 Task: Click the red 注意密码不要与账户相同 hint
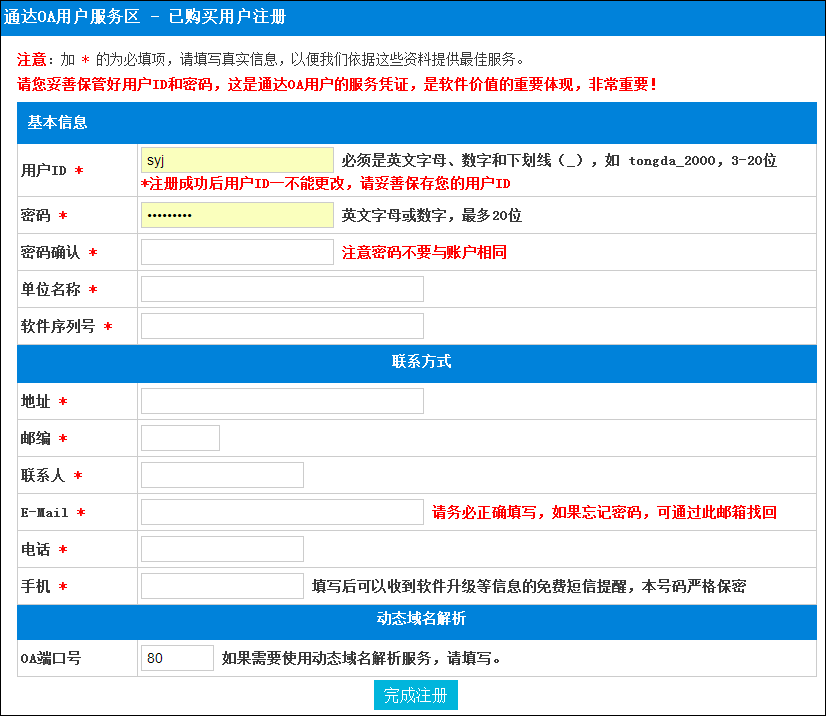(424, 253)
